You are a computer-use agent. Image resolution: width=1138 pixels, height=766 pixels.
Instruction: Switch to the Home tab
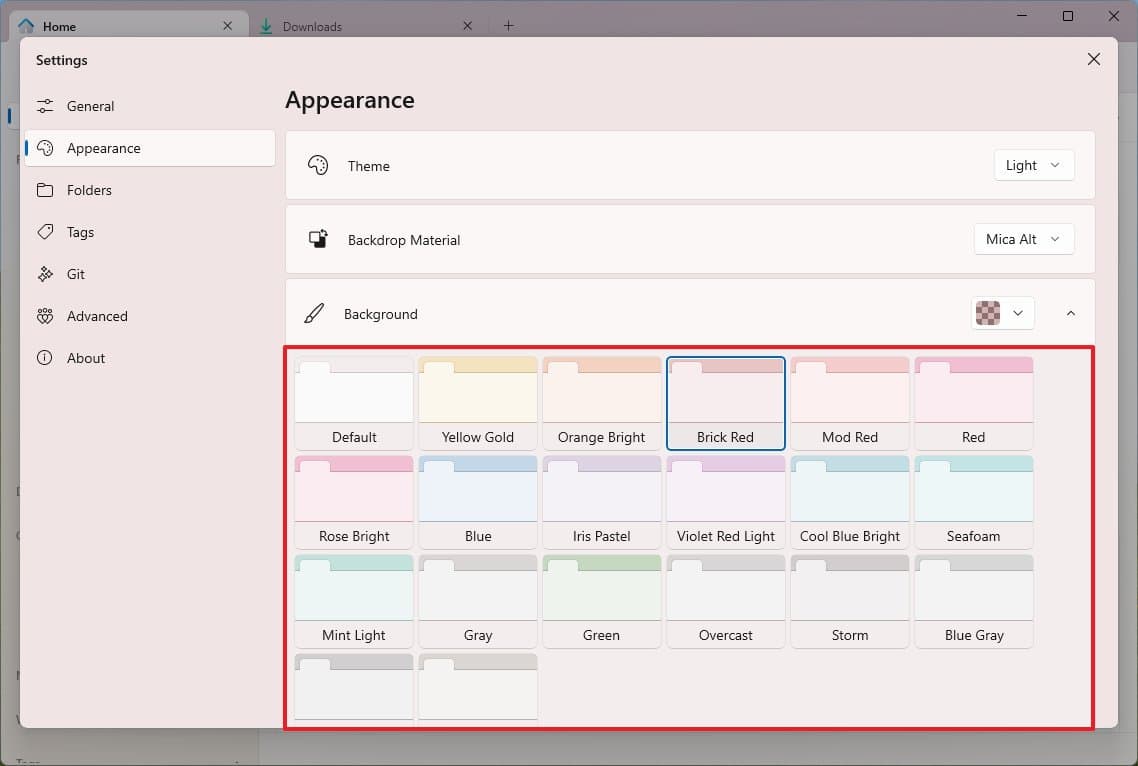60,25
